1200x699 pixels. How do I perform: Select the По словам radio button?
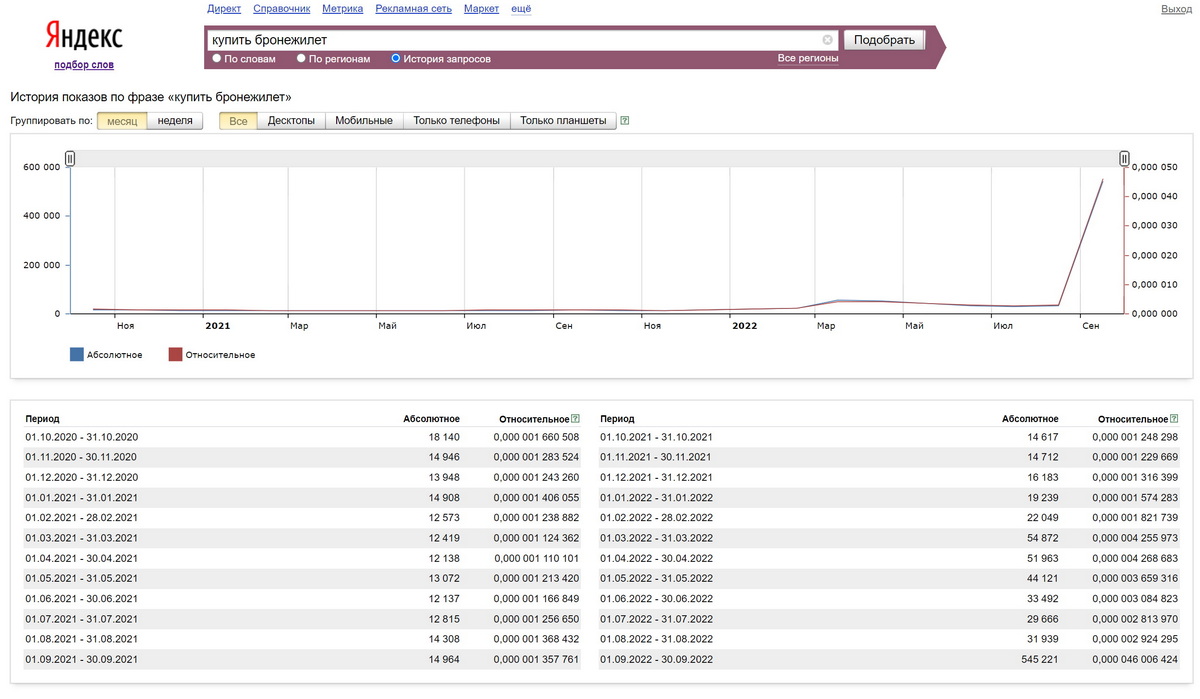coord(217,59)
